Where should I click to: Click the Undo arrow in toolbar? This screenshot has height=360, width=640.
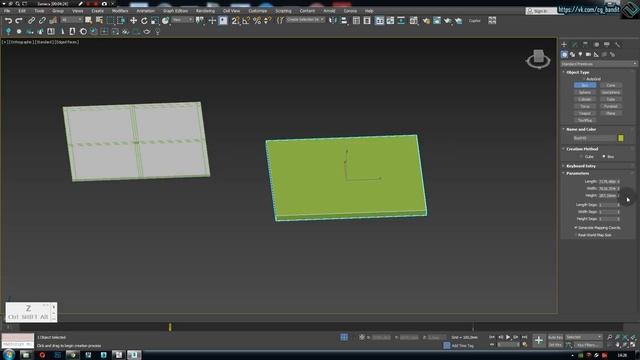pos(8,20)
